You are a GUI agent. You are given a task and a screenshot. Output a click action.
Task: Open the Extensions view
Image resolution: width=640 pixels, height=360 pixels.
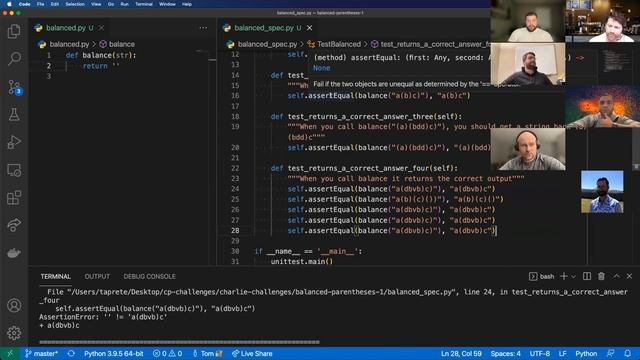[14, 198]
